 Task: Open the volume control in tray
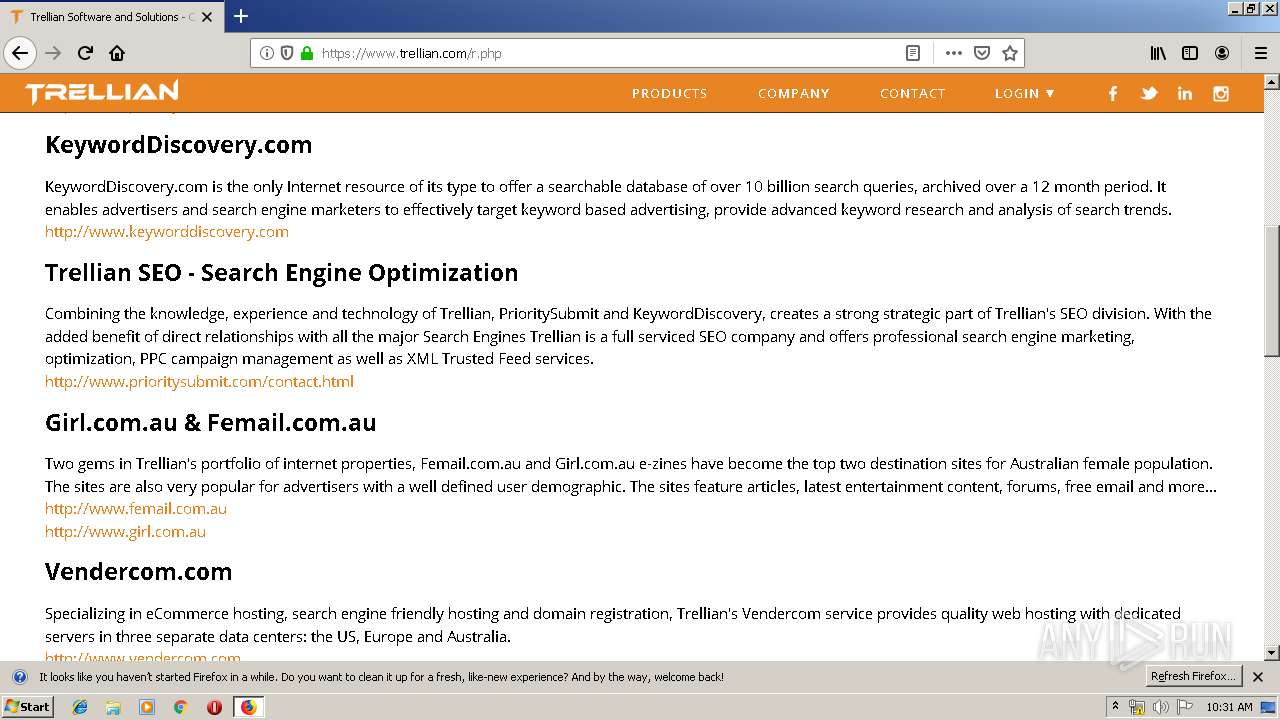click(1161, 707)
